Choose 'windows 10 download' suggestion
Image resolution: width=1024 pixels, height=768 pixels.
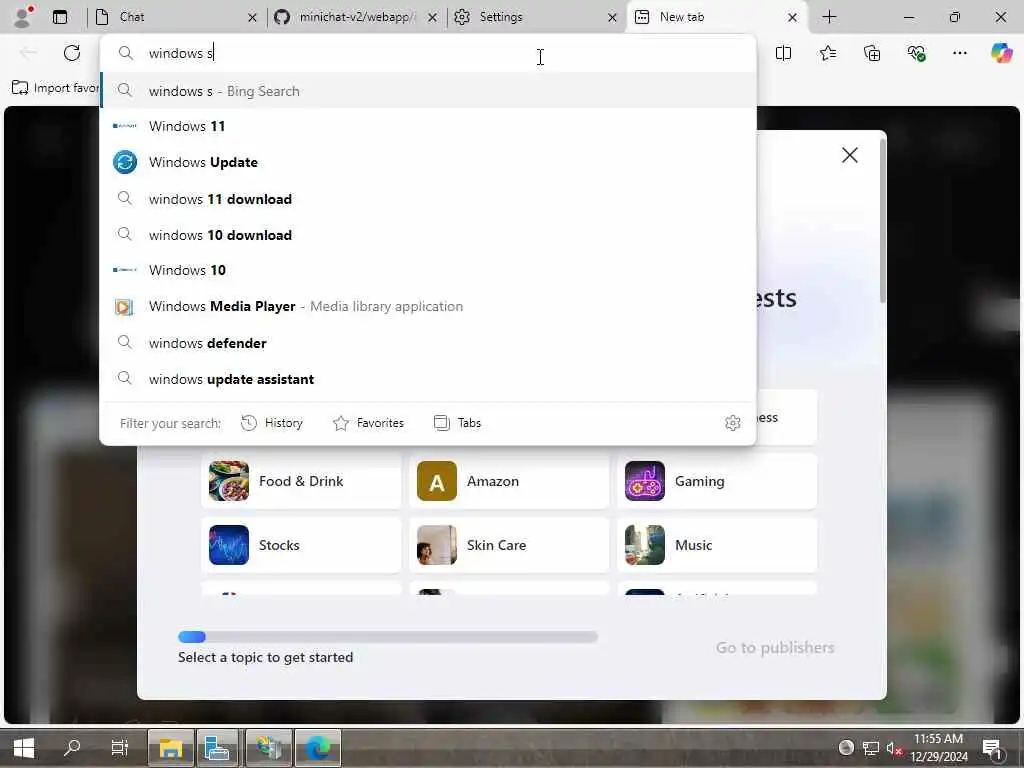point(428,235)
